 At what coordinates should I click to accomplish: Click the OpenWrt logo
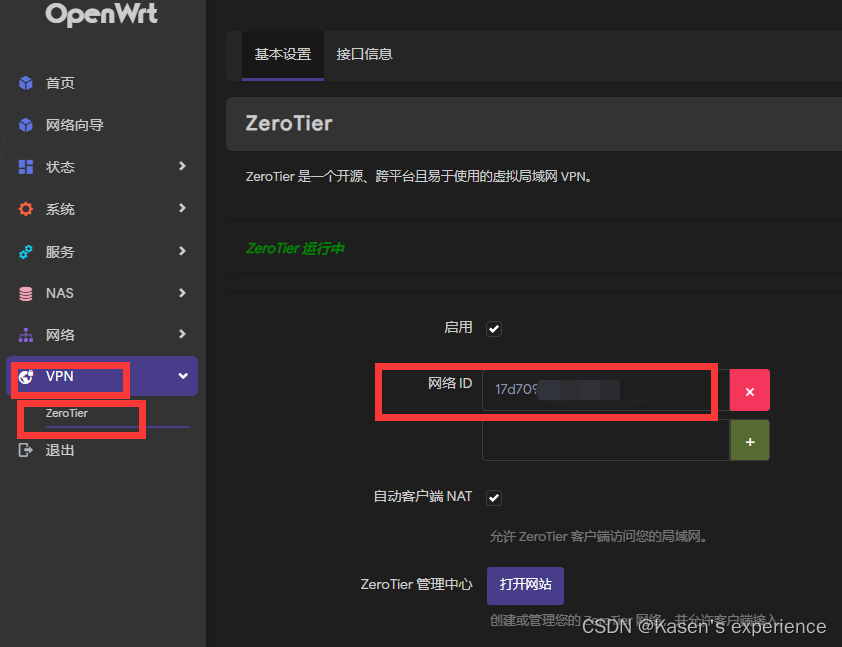click(x=101, y=14)
